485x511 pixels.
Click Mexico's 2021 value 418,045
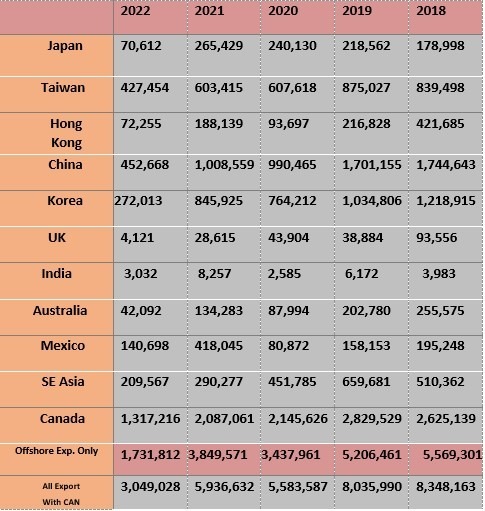(x=219, y=346)
